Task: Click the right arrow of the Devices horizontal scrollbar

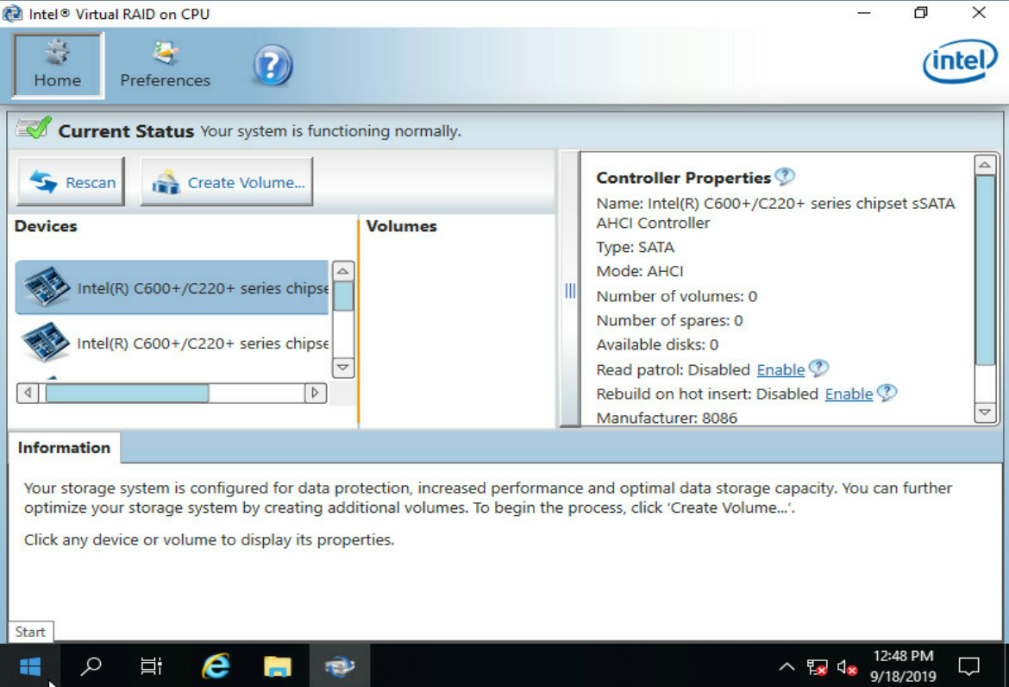Action: pyautogui.click(x=314, y=393)
